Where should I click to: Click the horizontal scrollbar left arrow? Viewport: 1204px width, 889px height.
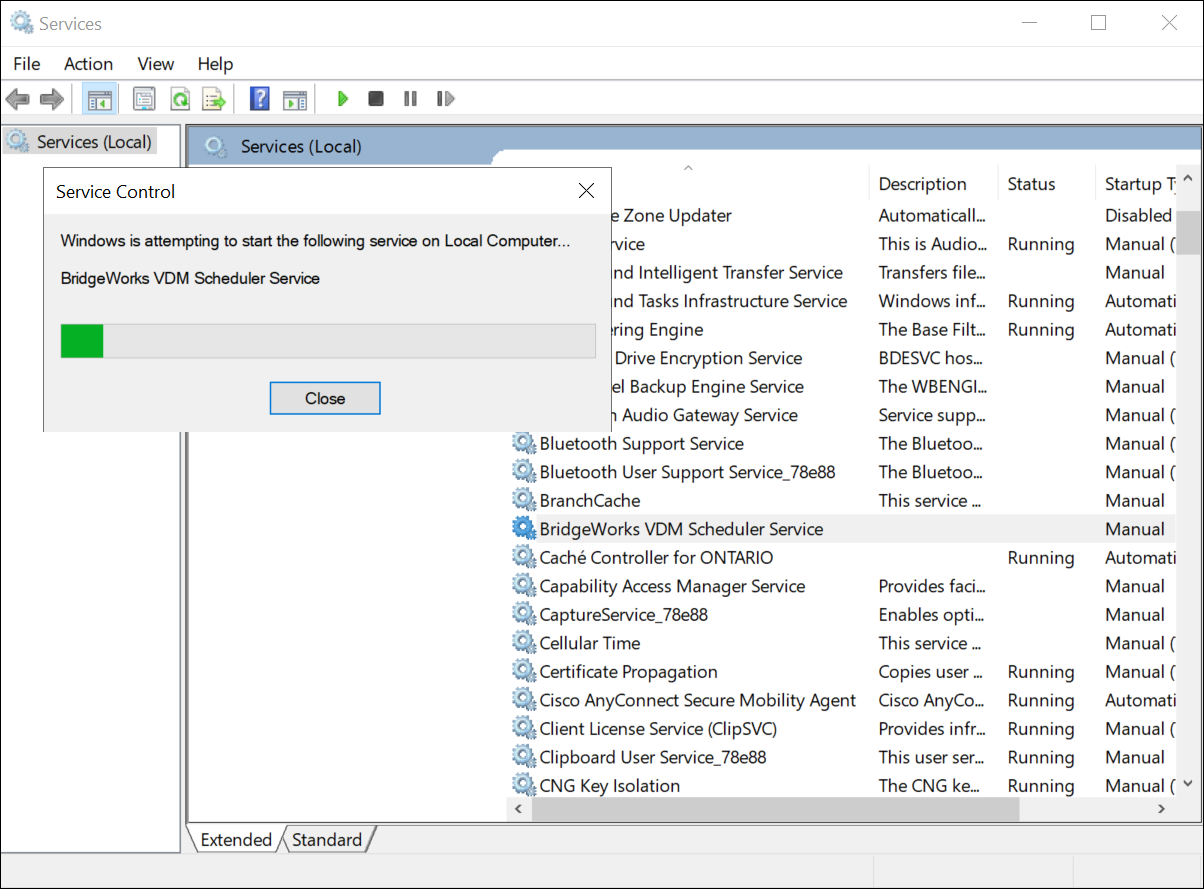[x=518, y=809]
